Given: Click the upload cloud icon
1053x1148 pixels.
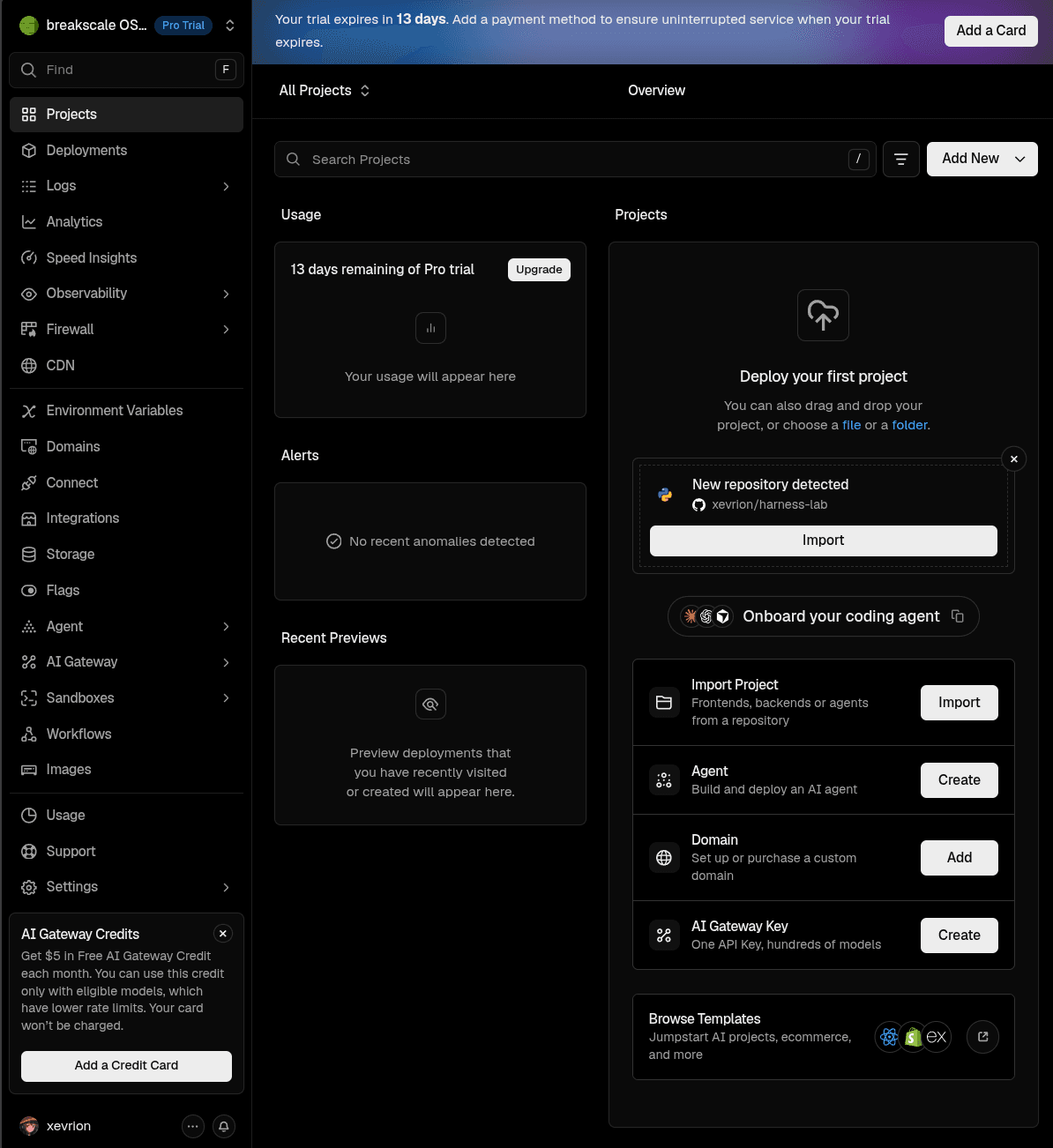Looking at the screenshot, I should point(823,315).
